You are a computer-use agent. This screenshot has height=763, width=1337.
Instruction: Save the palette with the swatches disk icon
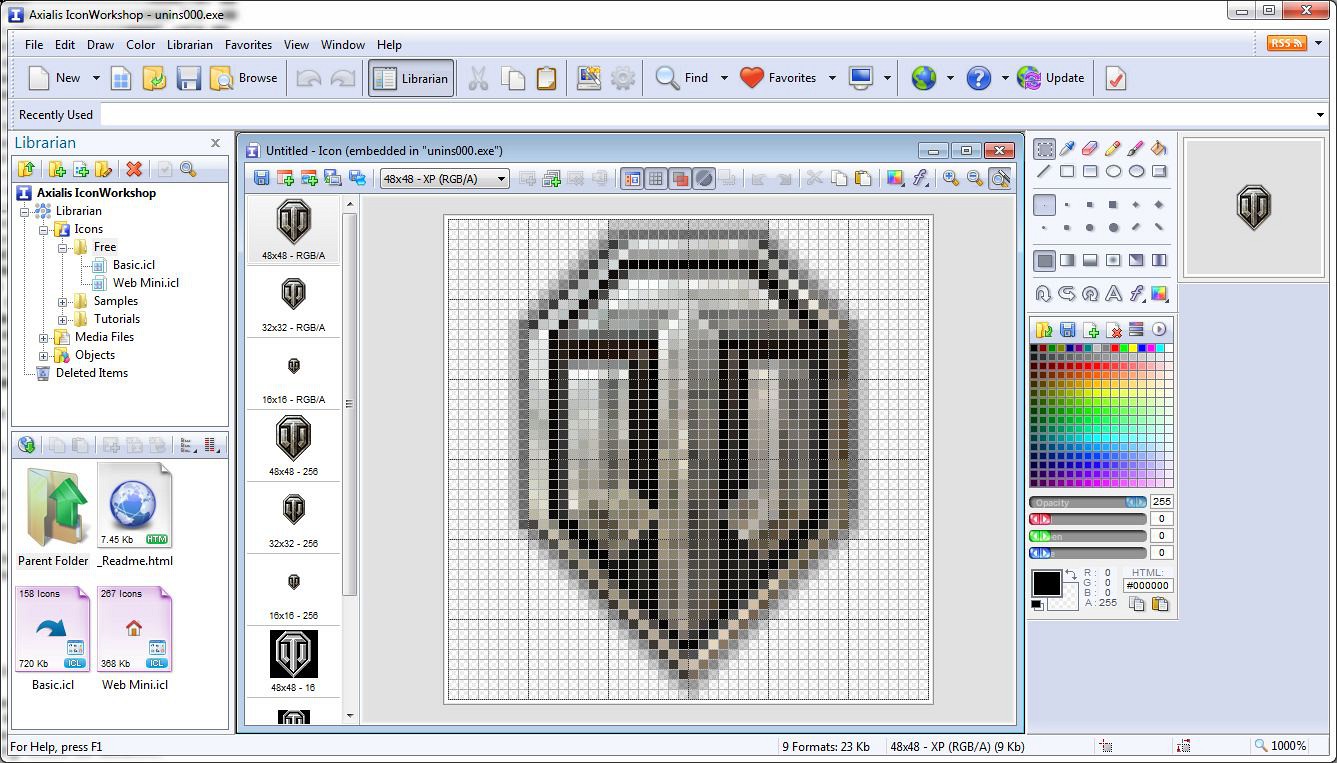(1067, 330)
